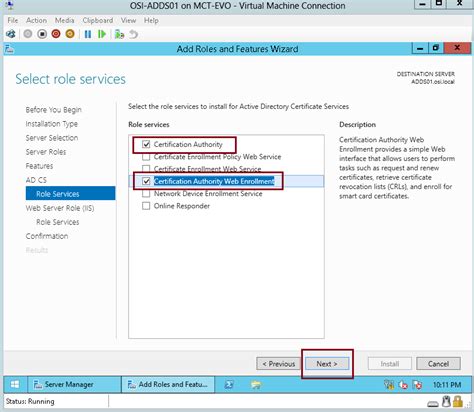
Task: Open the Windows Start button
Action: coord(15,384)
